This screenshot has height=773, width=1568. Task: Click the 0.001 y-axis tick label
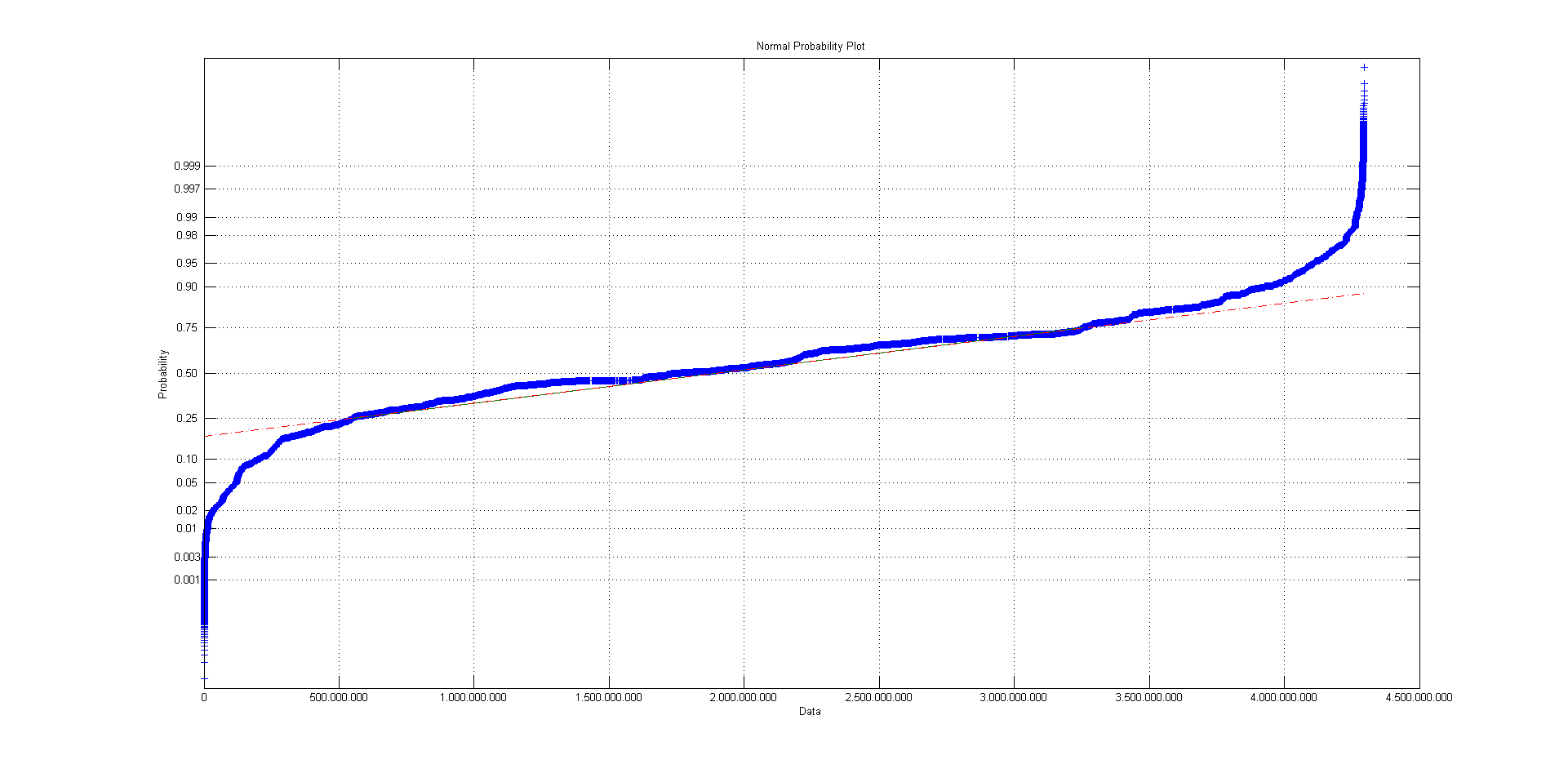coord(187,580)
